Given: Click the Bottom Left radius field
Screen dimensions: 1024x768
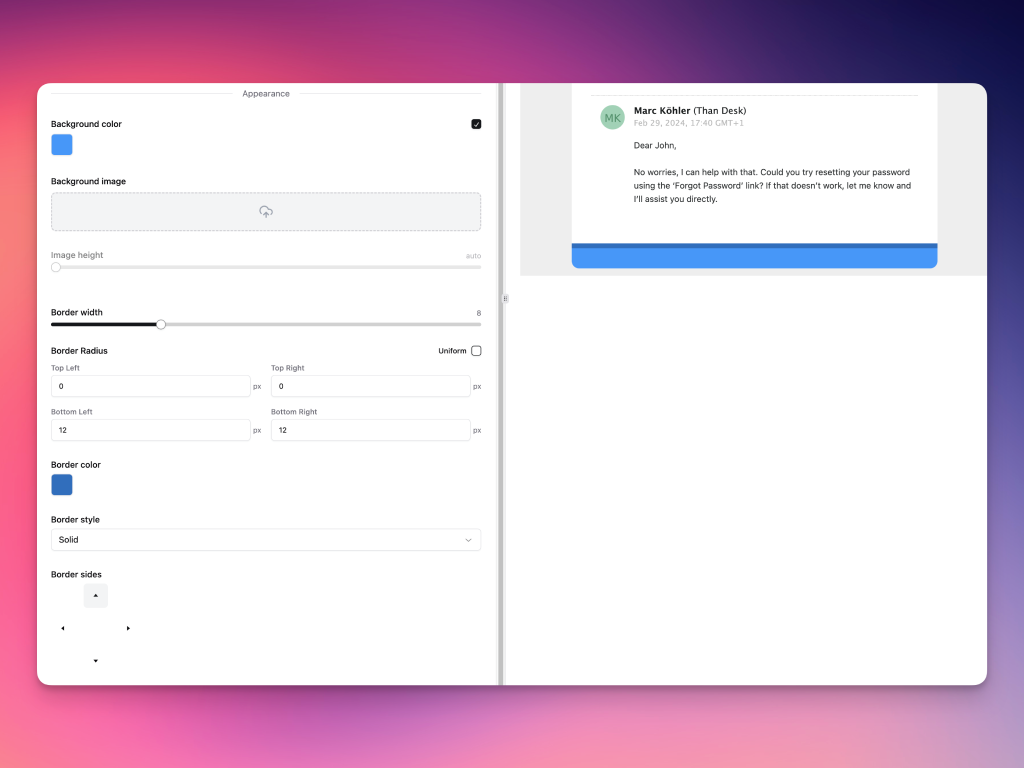Looking at the screenshot, I should [x=150, y=430].
